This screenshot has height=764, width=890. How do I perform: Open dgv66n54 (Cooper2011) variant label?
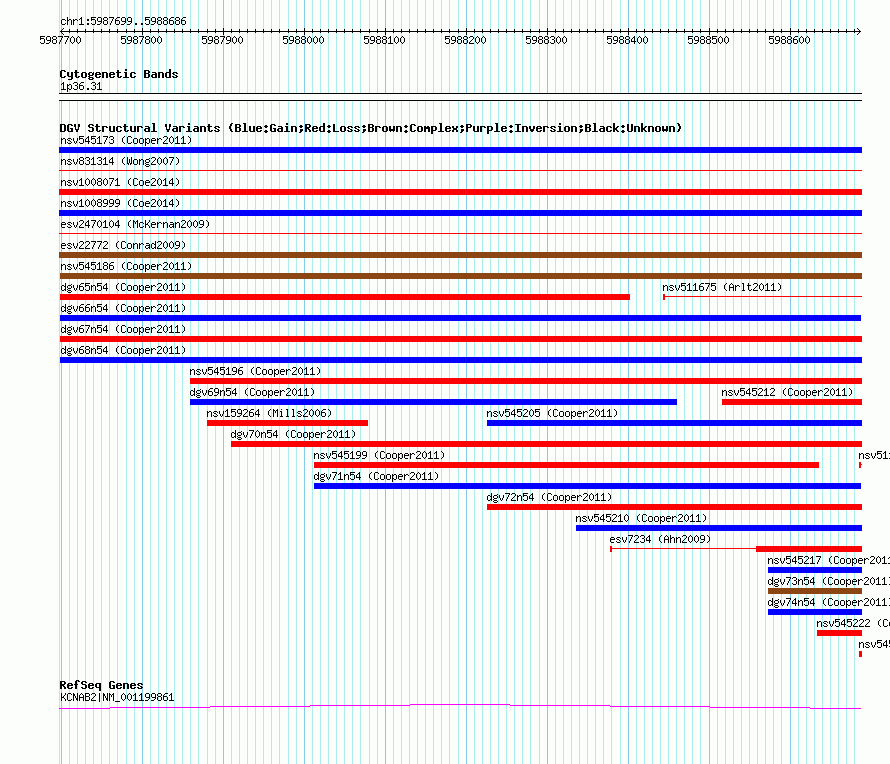(x=123, y=308)
